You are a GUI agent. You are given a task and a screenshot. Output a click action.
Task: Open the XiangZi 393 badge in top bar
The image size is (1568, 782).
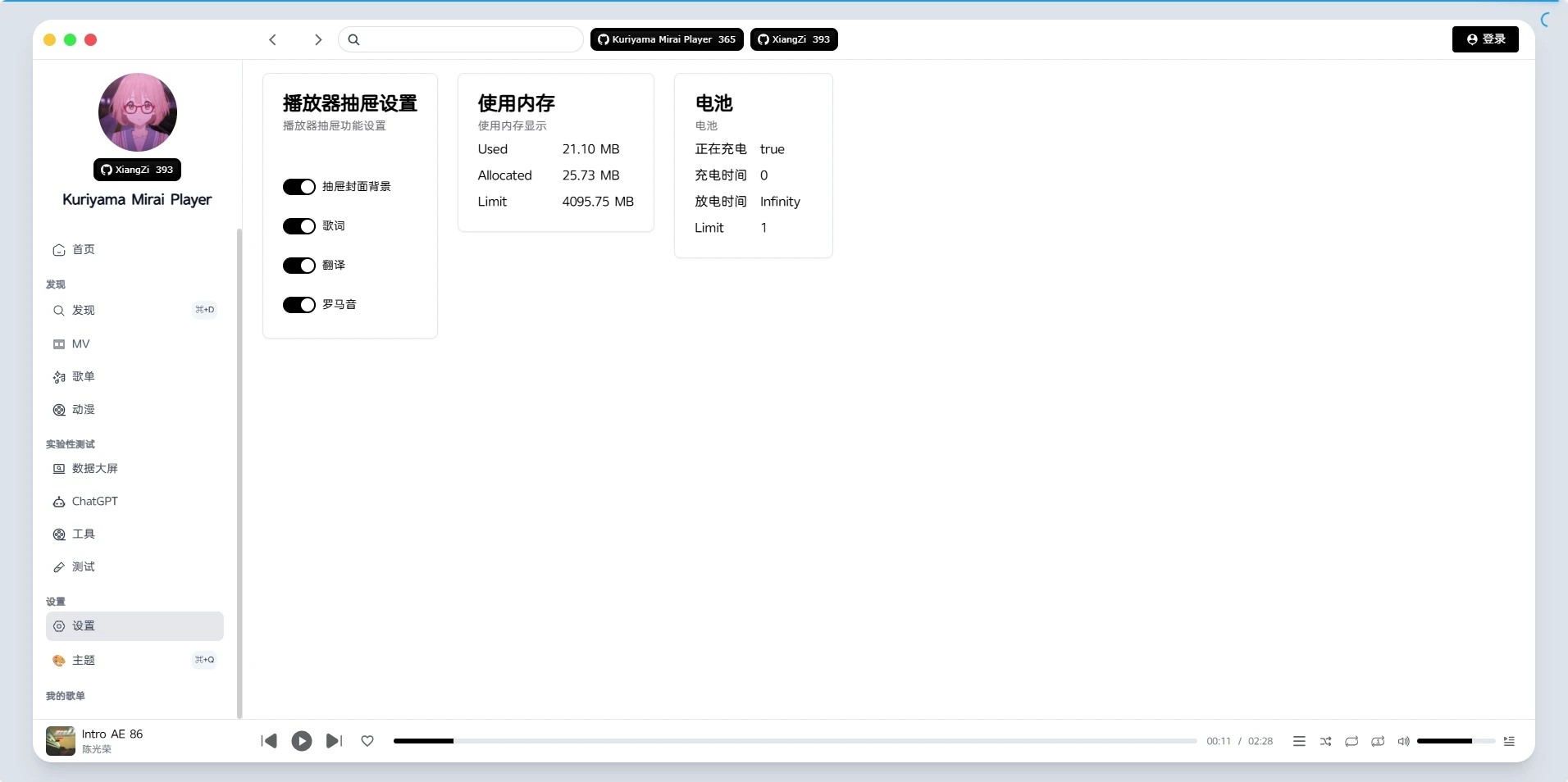[x=794, y=39]
